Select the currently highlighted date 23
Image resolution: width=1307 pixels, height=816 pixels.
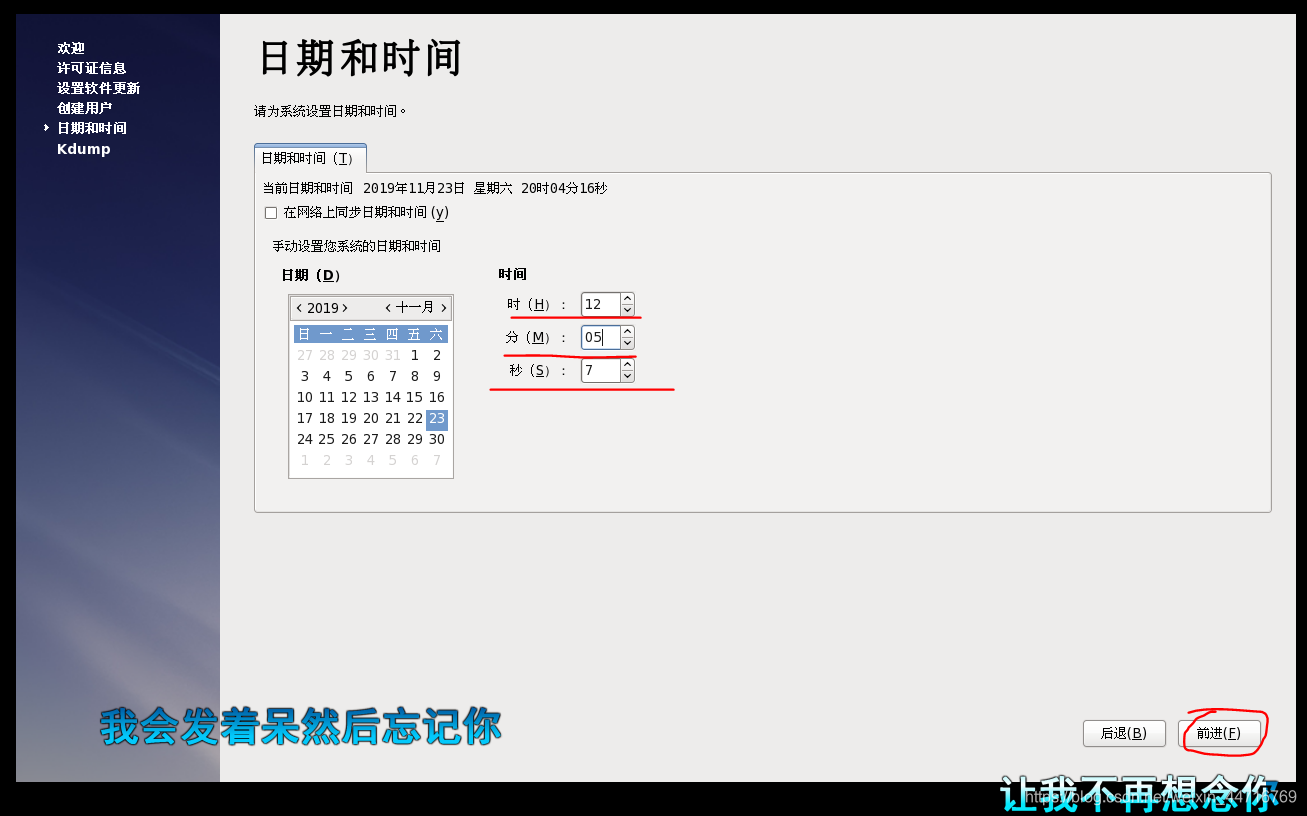[436, 418]
